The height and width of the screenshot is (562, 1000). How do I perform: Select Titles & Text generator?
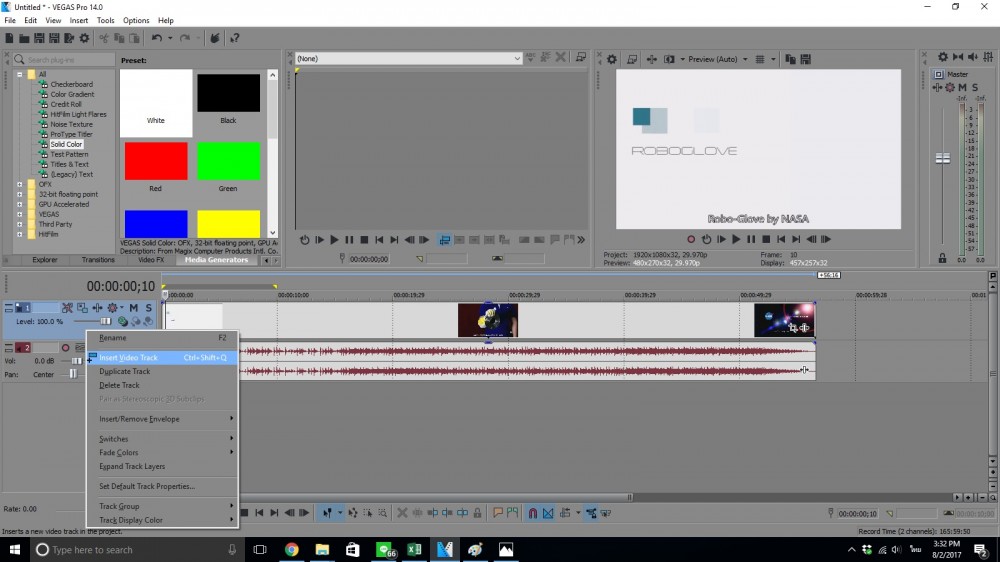[70, 165]
